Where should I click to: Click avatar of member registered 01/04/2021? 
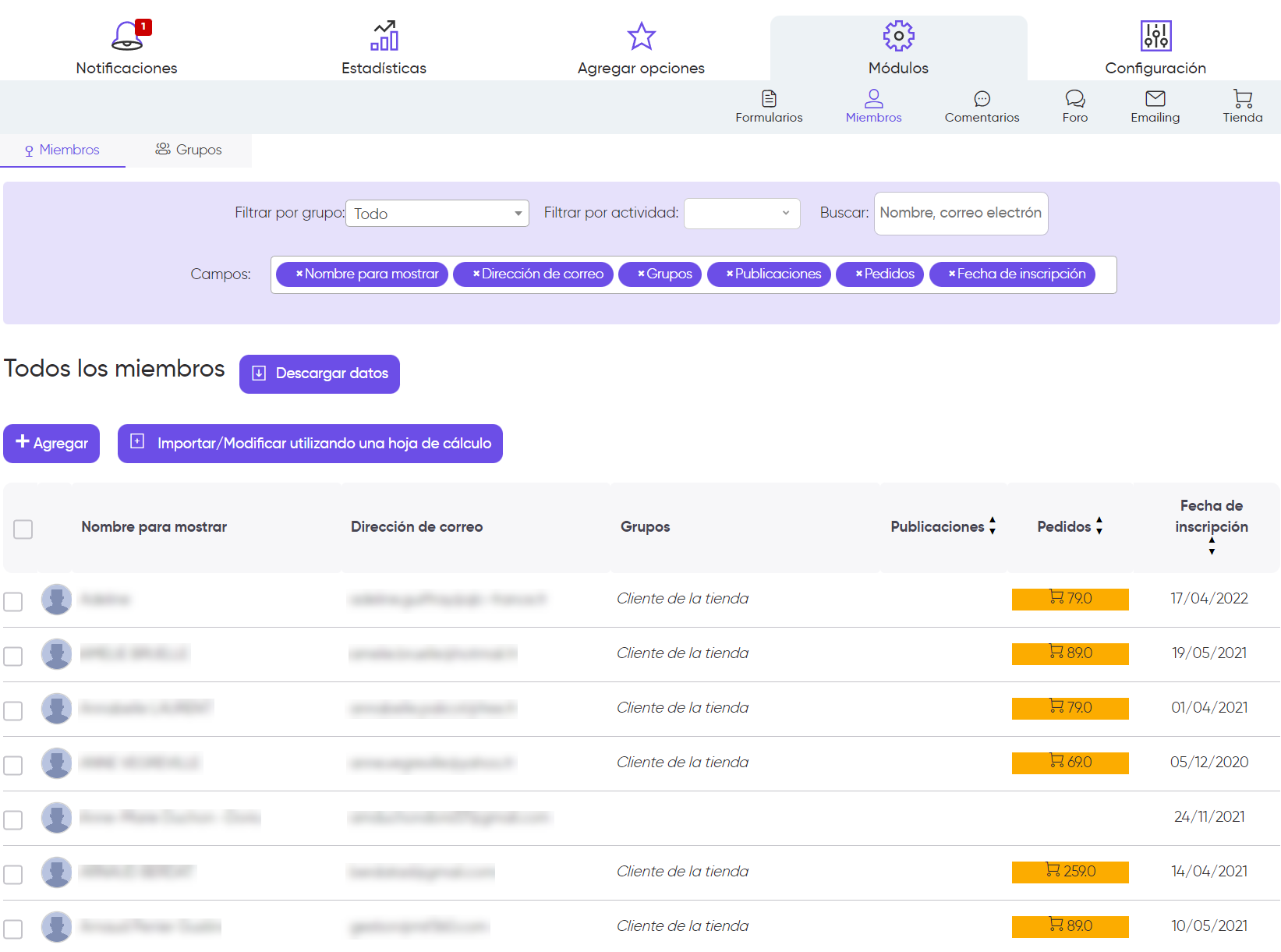[x=56, y=709]
